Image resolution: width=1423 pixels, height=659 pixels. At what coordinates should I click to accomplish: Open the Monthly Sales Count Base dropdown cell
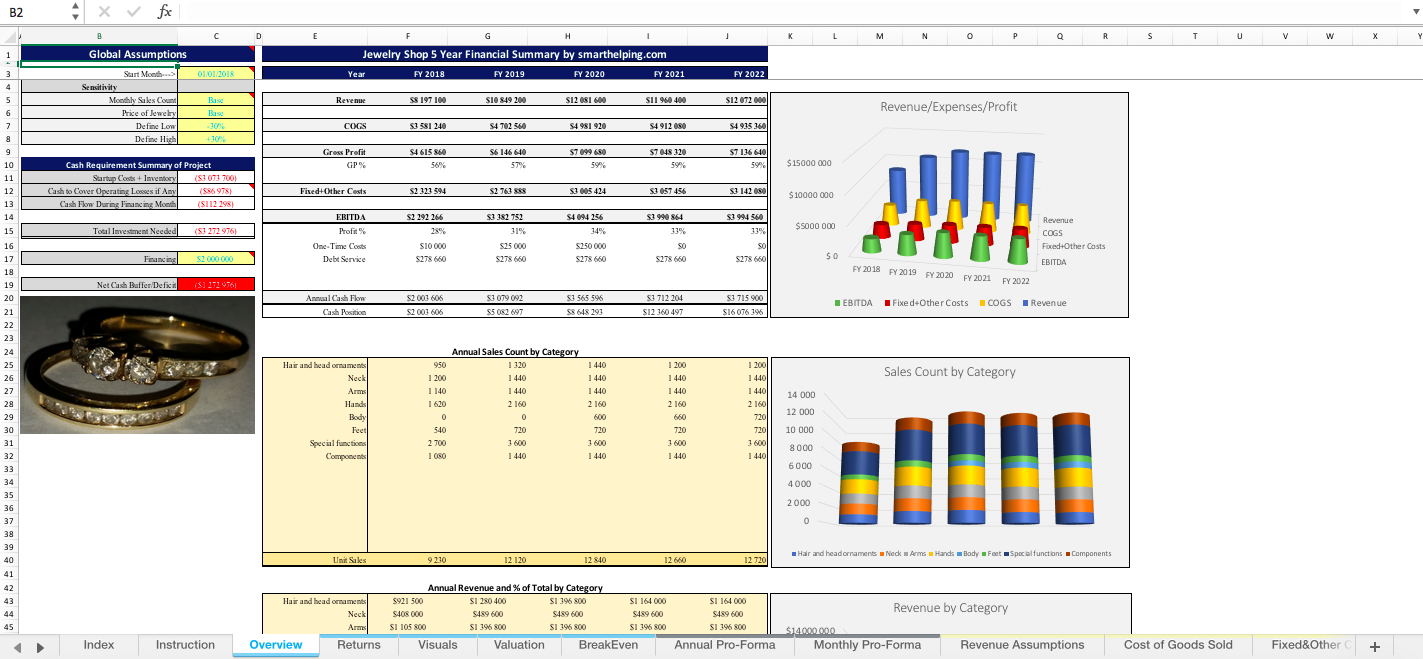(214, 101)
